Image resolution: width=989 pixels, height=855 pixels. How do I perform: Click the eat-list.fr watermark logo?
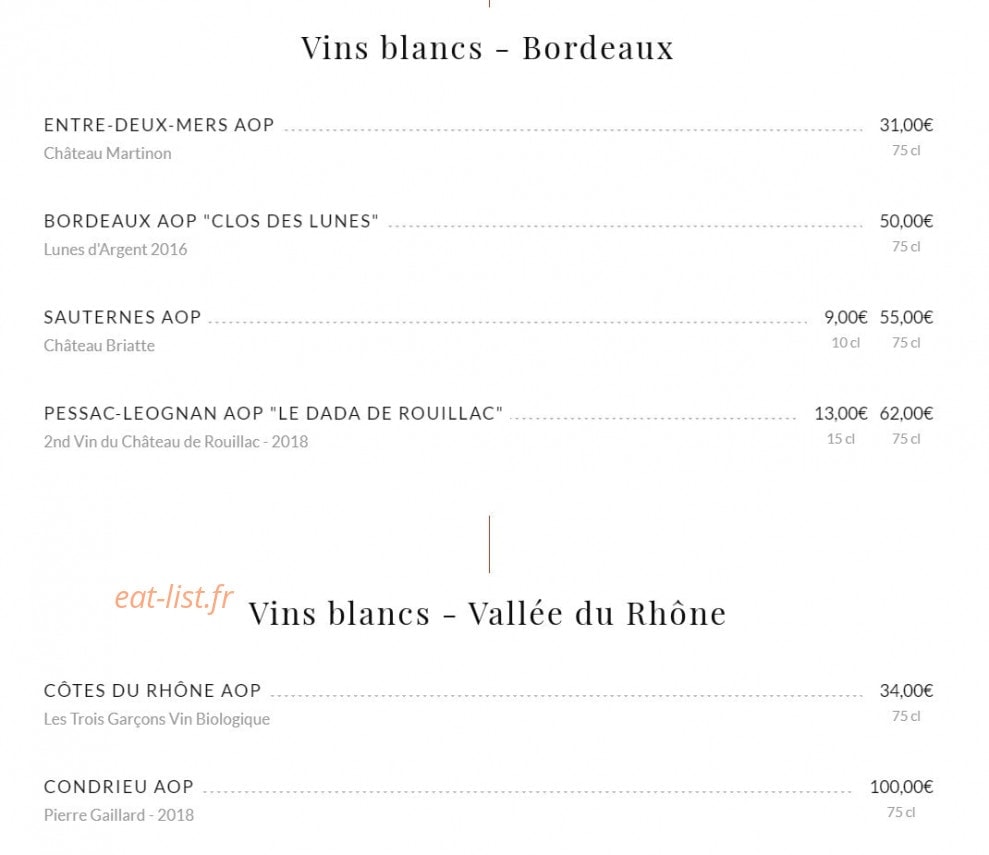tap(174, 597)
